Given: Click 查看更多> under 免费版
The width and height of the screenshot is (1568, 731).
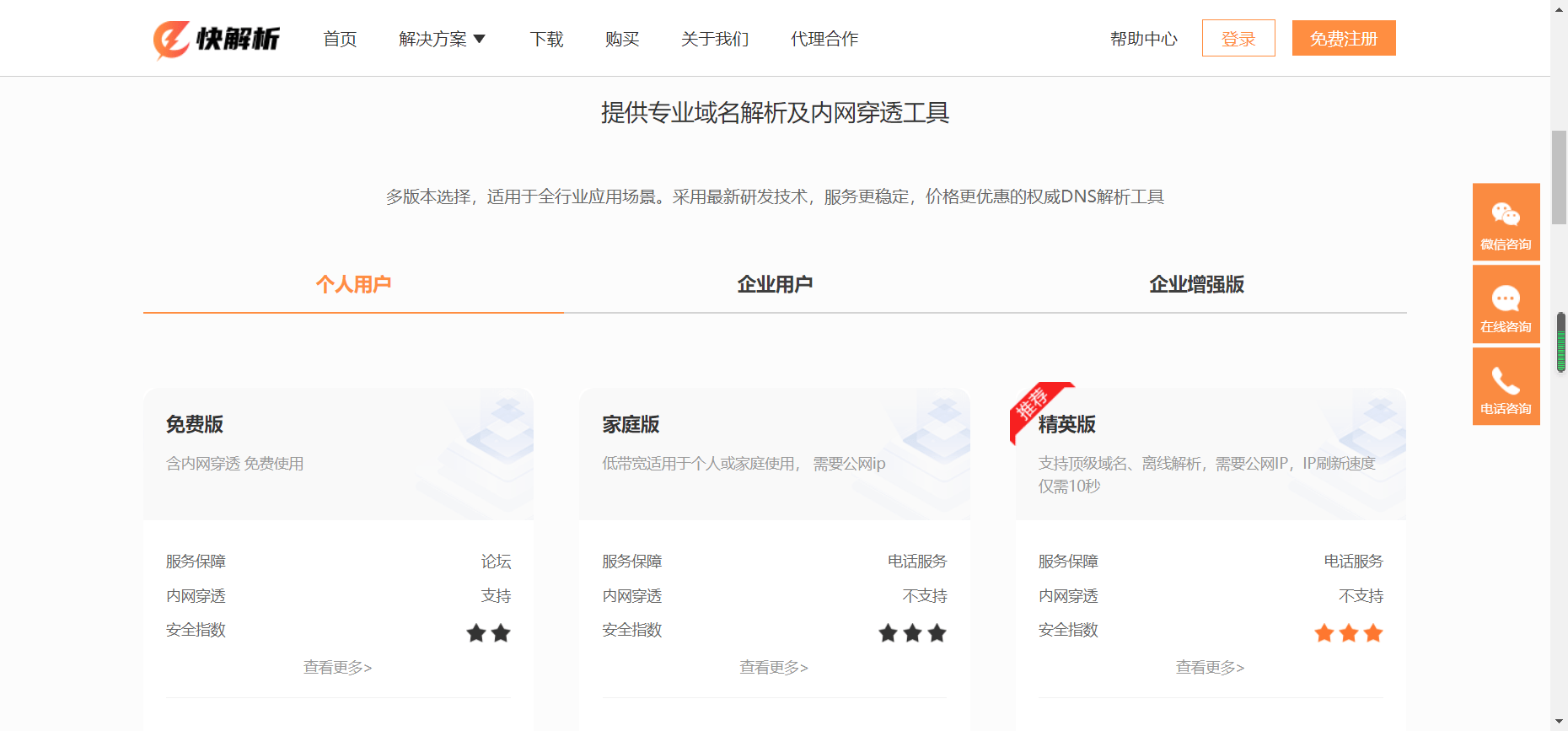Looking at the screenshot, I should click(338, 668).
